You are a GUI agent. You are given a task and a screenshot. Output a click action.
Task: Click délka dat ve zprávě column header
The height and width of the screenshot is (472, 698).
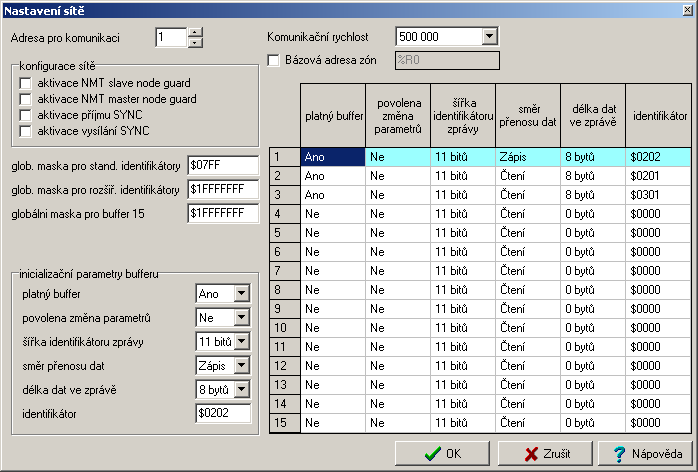point(593,116)
